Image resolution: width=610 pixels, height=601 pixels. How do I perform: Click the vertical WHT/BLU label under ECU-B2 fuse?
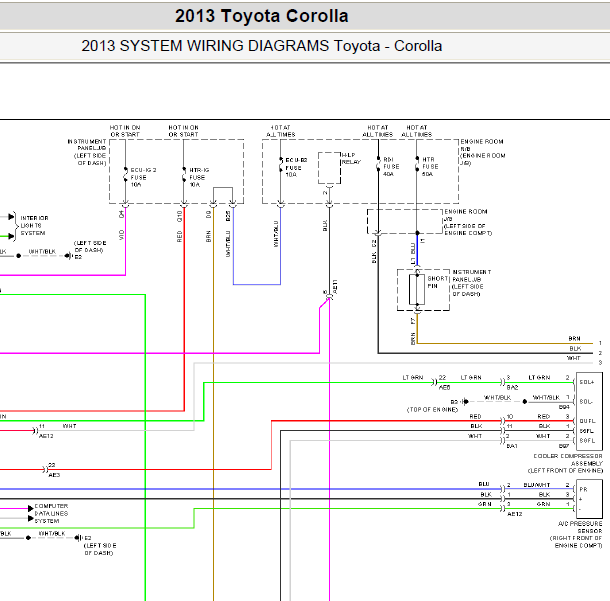(x=276, y=234)
